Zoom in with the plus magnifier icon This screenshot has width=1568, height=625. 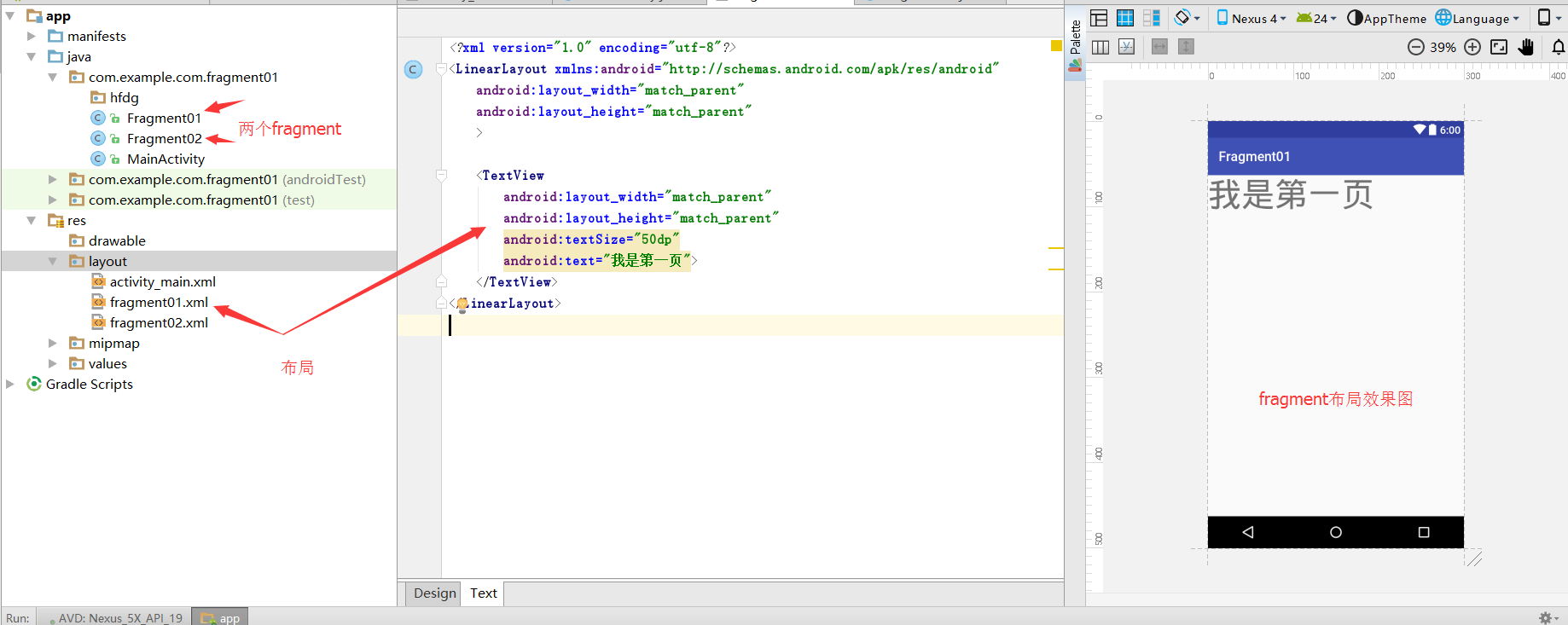pos(1472,47)
